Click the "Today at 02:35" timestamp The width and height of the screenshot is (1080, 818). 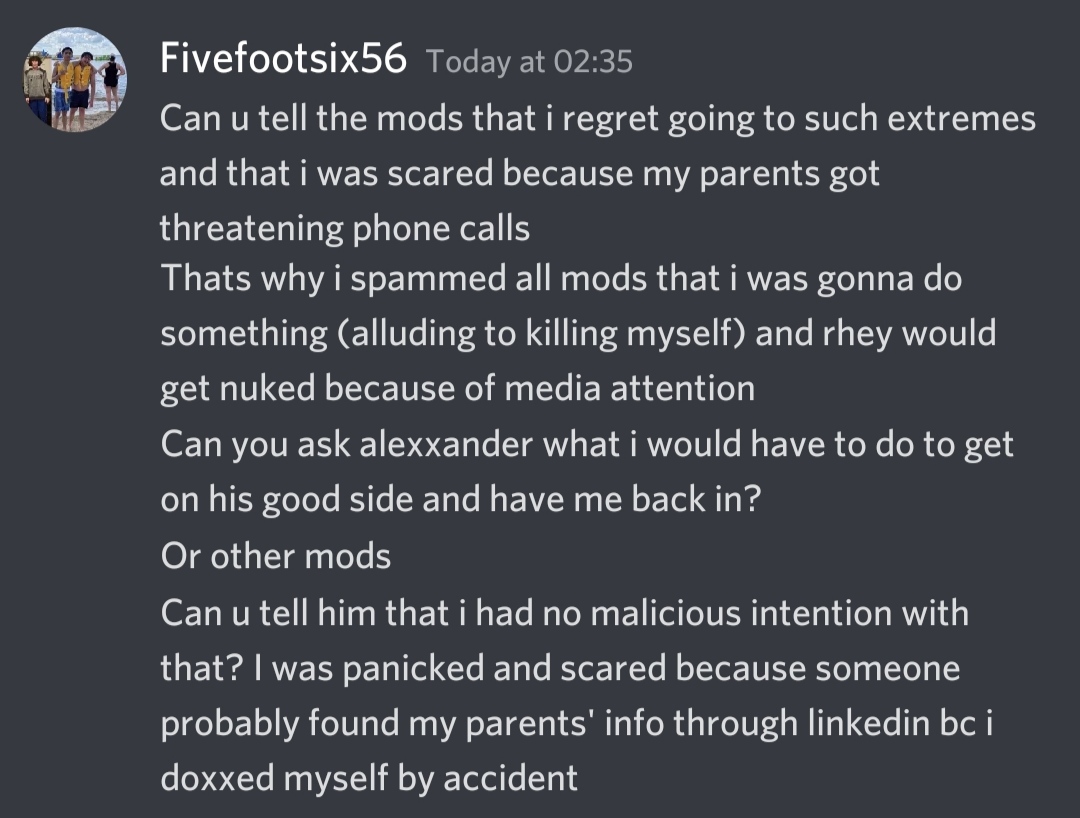click(529, 62)
